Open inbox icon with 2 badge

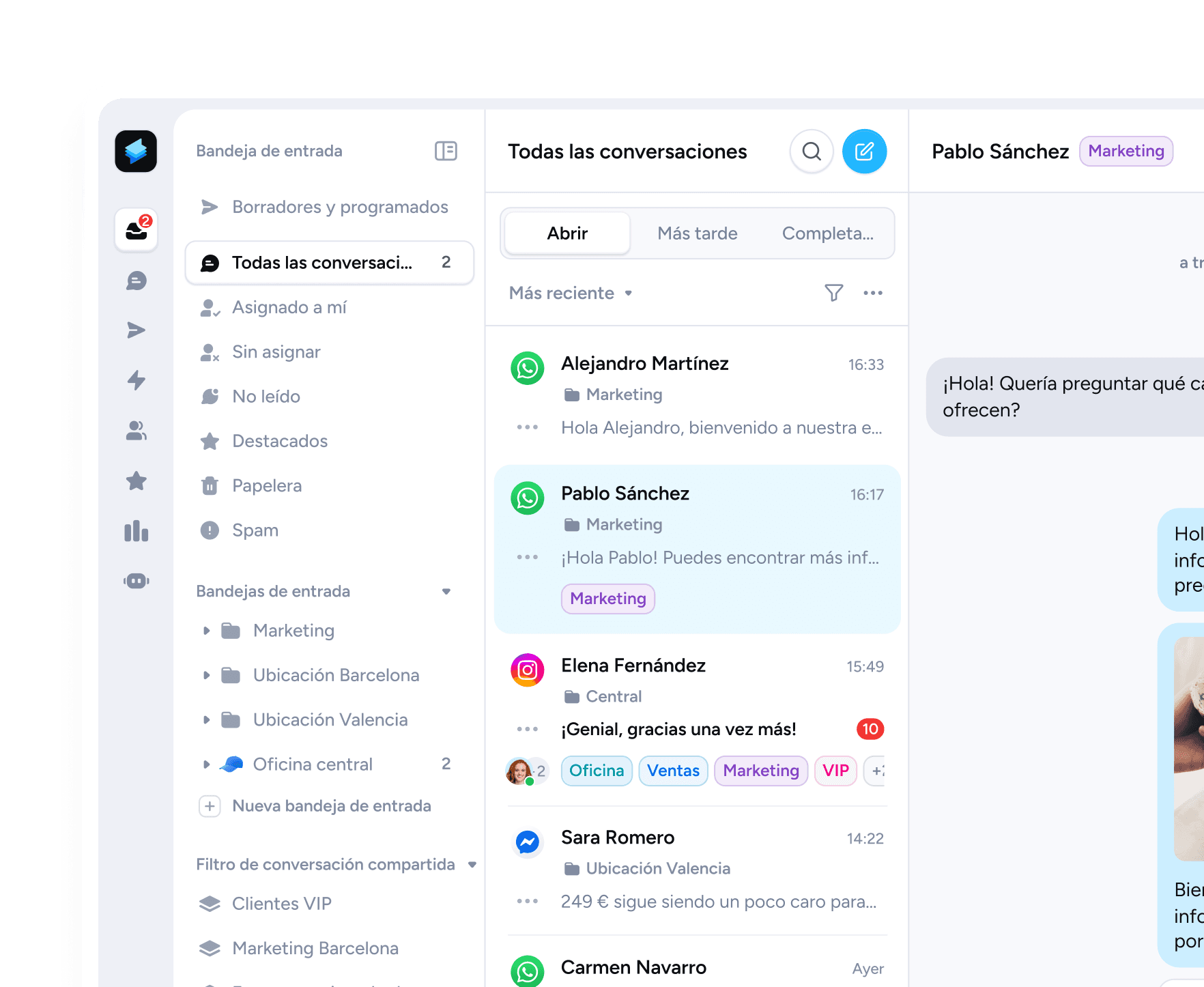click(137, 230)
